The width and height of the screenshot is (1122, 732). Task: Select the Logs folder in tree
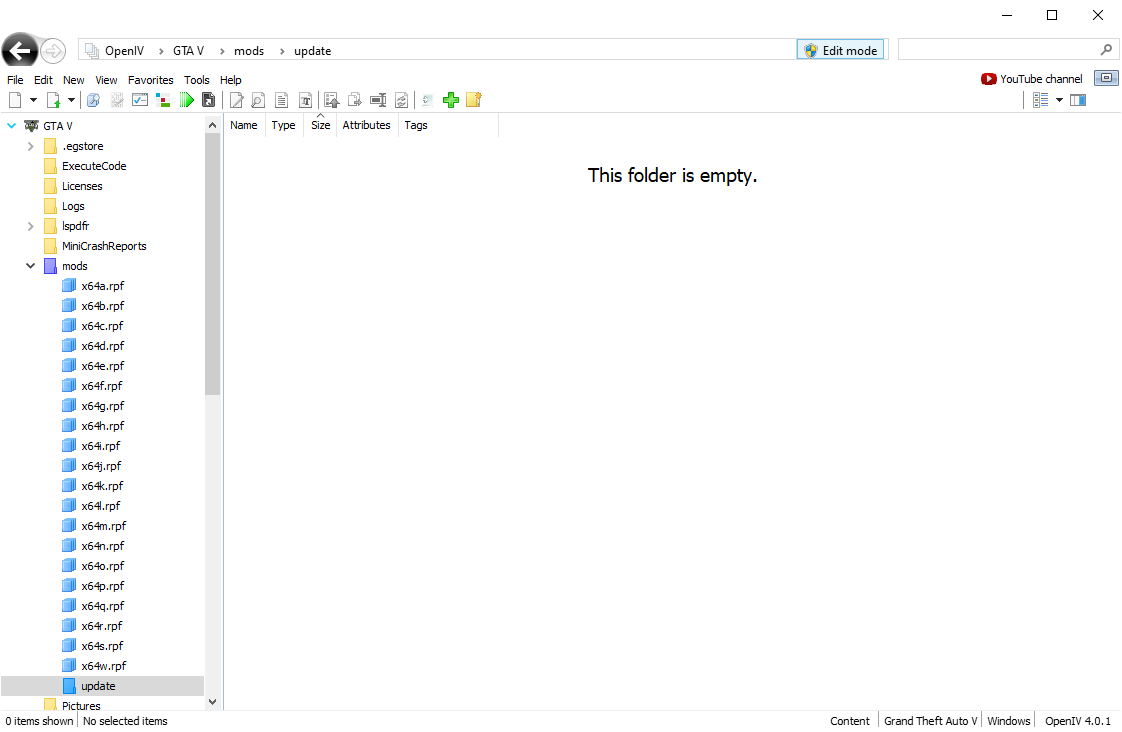coord(73,206)
